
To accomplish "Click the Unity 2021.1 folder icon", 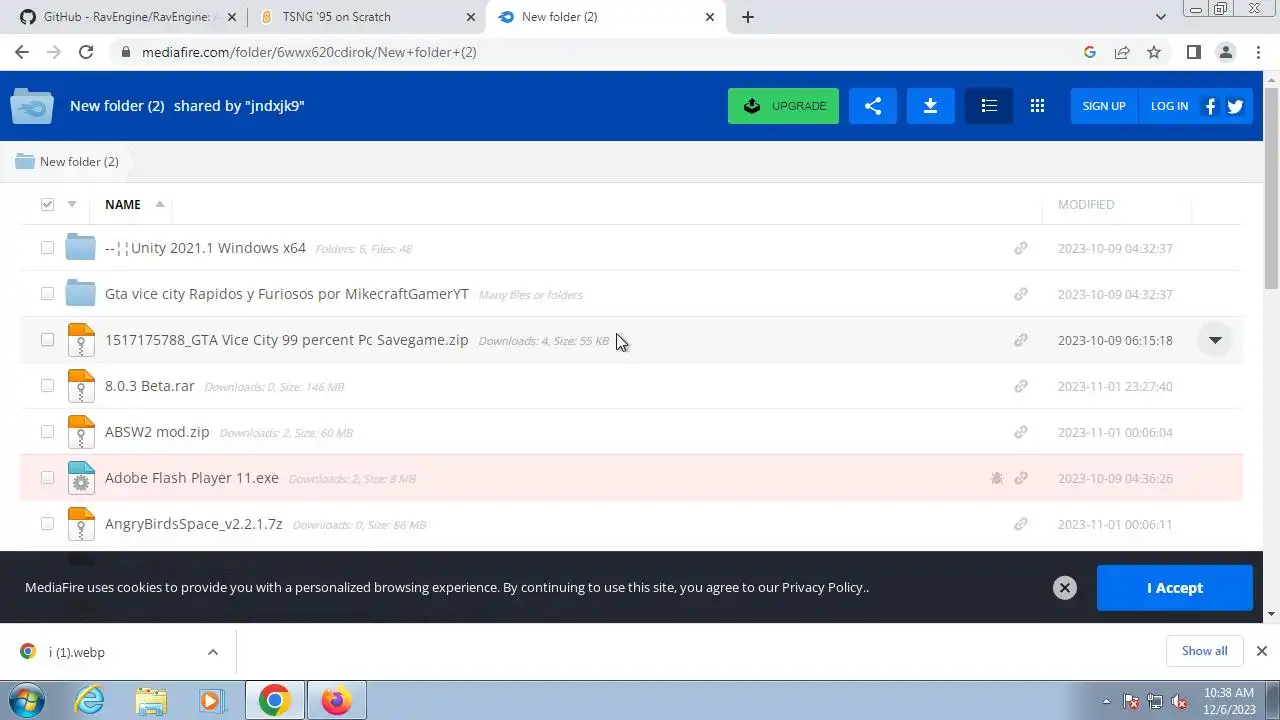I will tap(80, 247).
